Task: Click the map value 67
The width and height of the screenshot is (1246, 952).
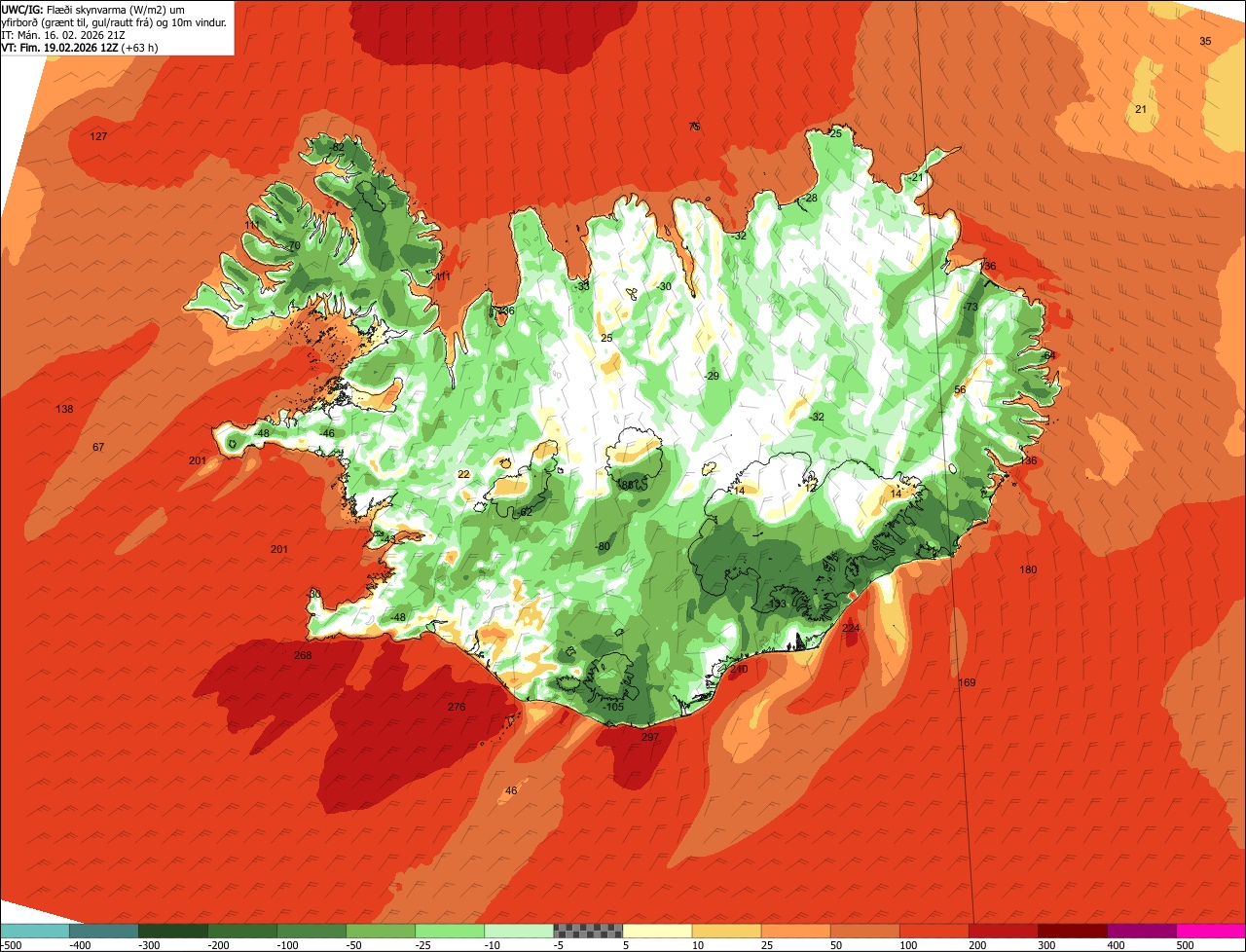Action: coord(98,447)
